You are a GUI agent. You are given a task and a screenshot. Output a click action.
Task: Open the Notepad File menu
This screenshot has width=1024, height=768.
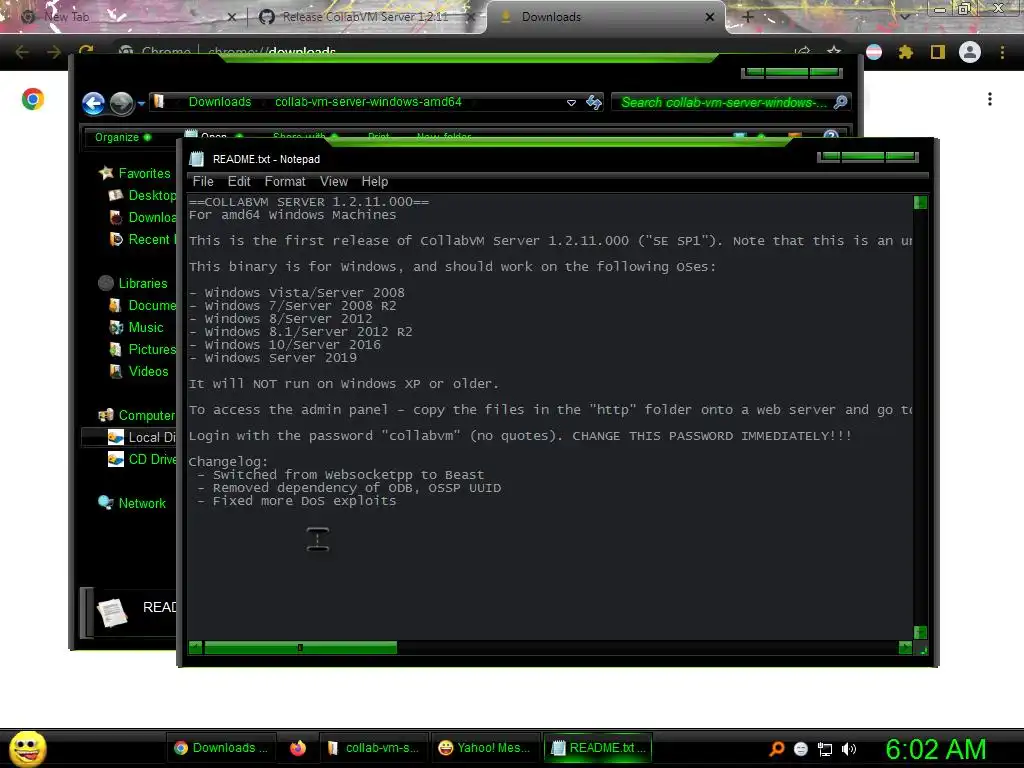click(203, 182)
